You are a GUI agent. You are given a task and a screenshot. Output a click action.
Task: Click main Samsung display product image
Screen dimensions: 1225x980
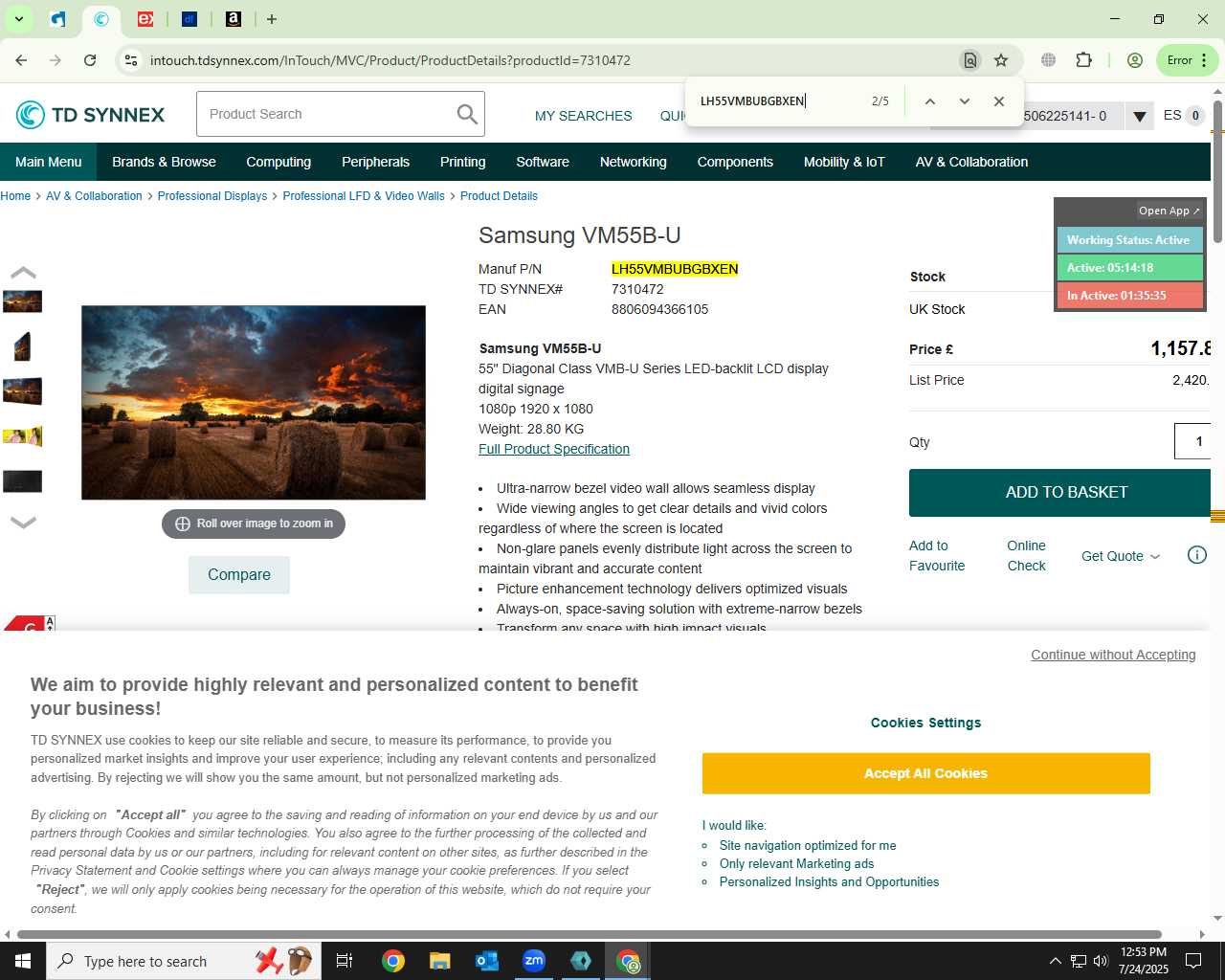click(x=254, y=403)
